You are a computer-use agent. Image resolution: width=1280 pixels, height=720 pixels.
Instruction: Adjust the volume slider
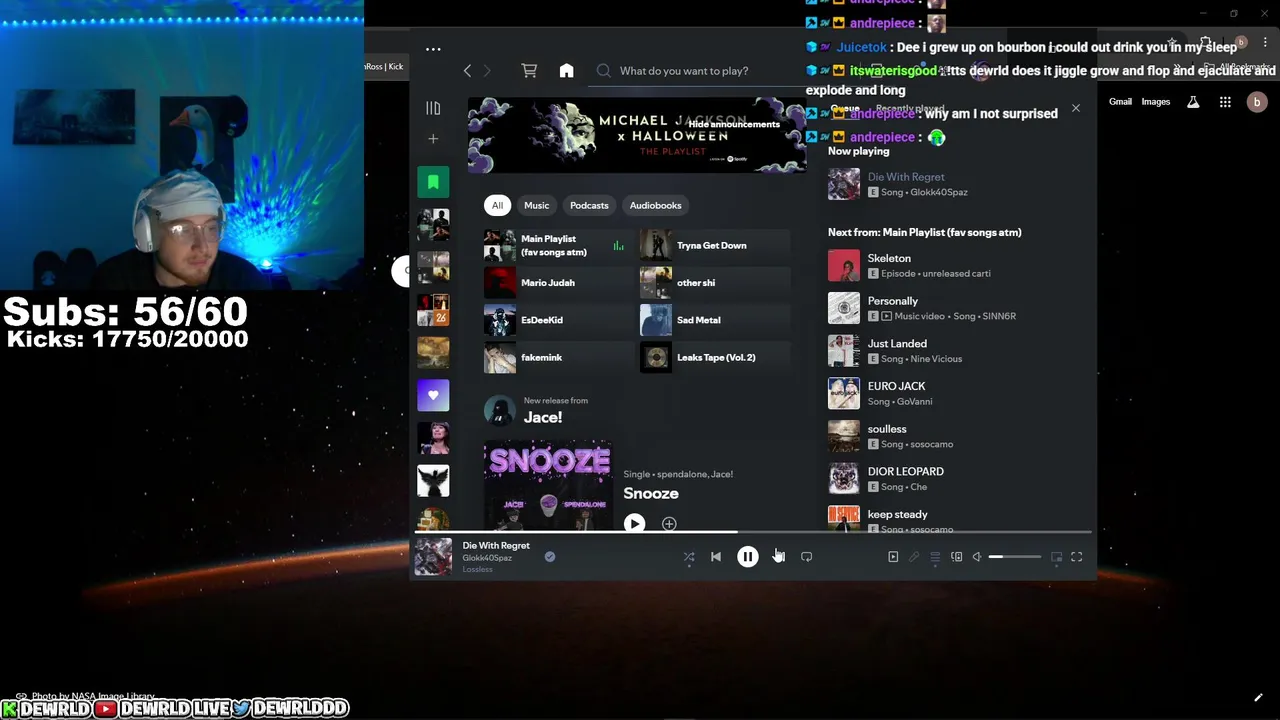coord(1015,557)
